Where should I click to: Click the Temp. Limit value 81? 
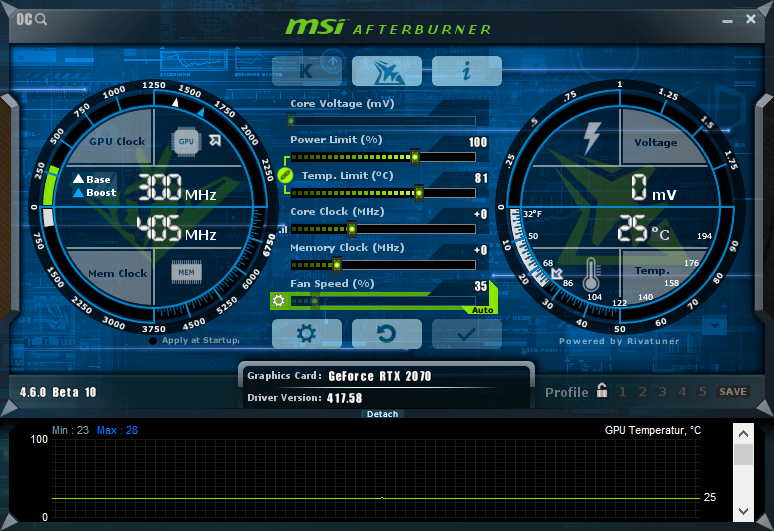481,178
